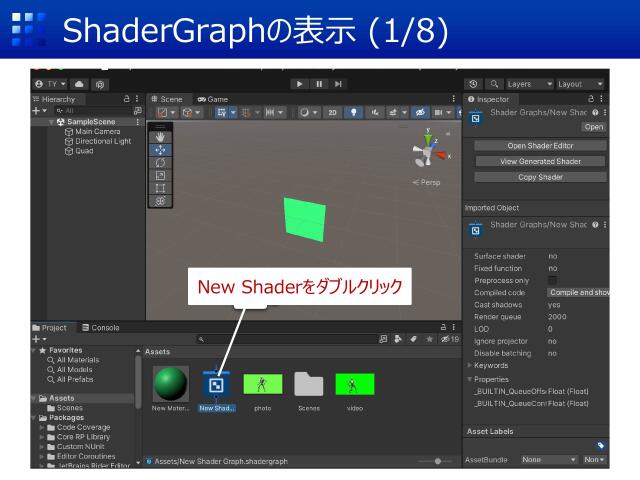Open the undo history icon
640x480 pixels.
tap(473, 84)
